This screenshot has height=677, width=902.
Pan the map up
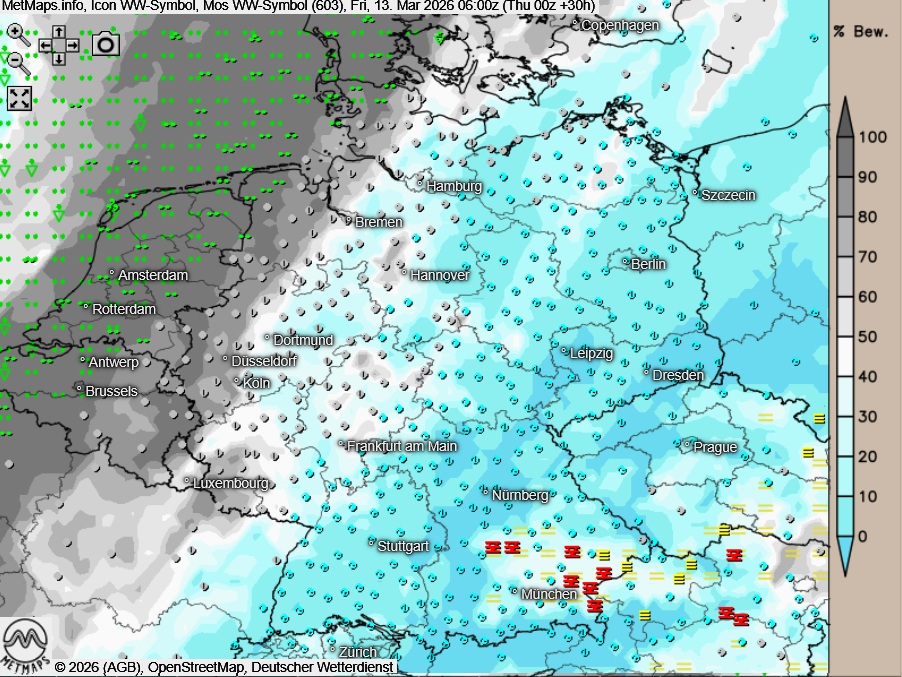(x=59, y=32)
